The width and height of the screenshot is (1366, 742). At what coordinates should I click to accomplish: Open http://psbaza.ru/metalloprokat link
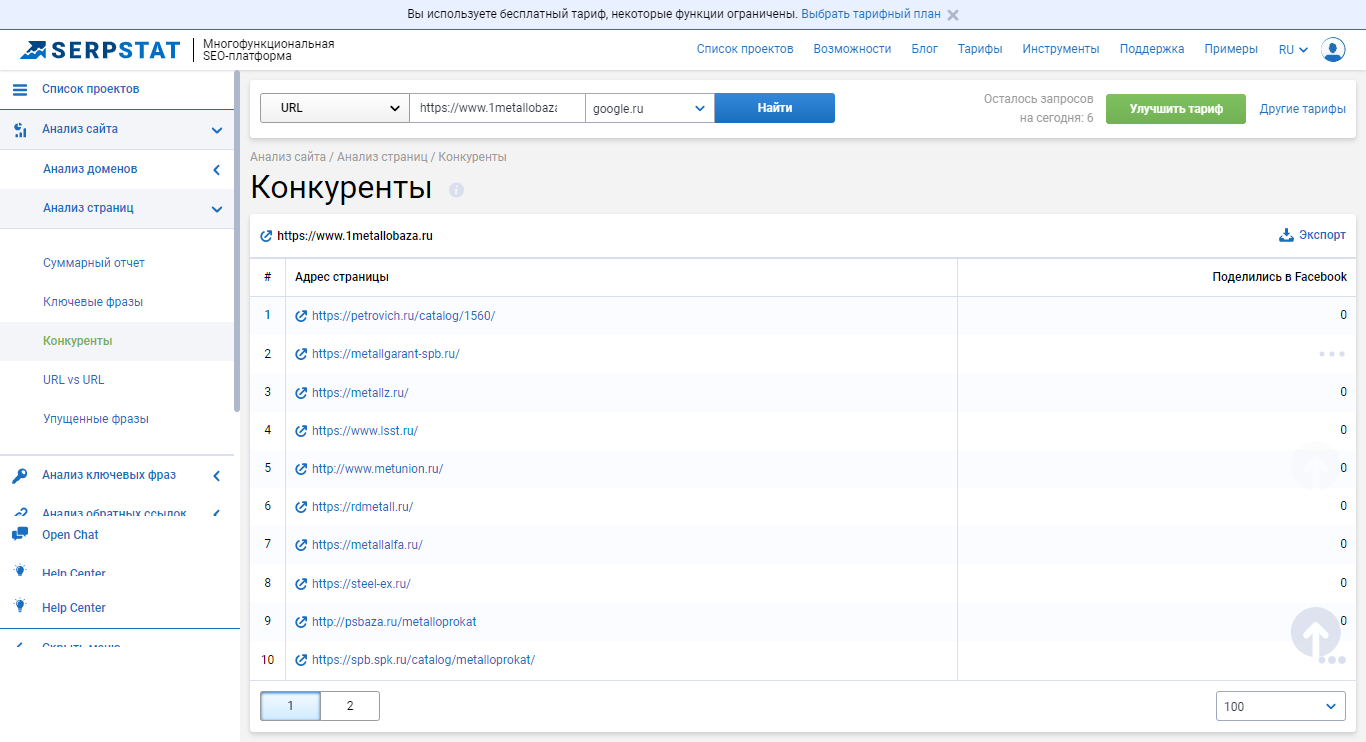point(394,622)
